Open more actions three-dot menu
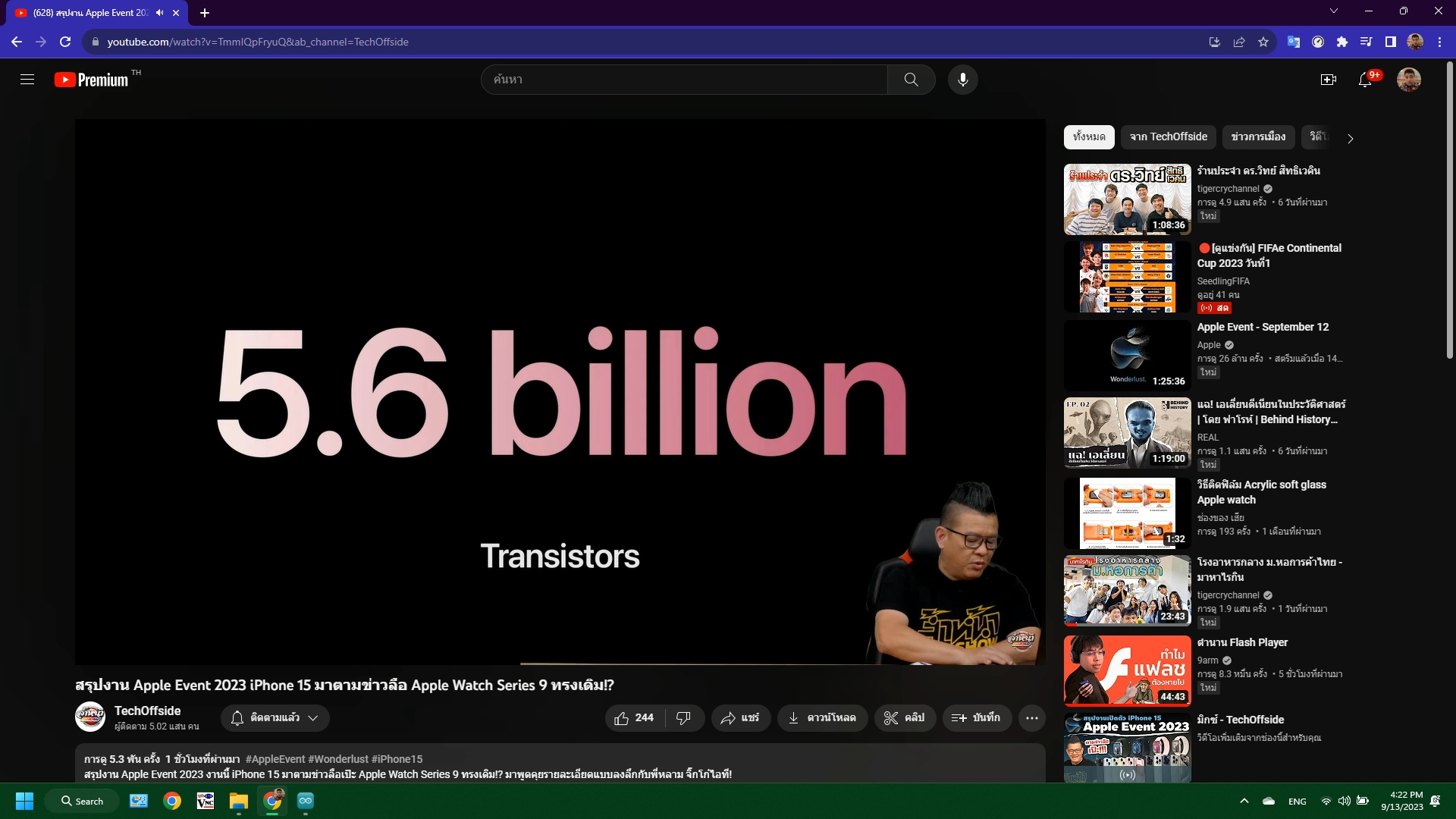Screen dimensions: 1456x819 [x=1032, y=718]
